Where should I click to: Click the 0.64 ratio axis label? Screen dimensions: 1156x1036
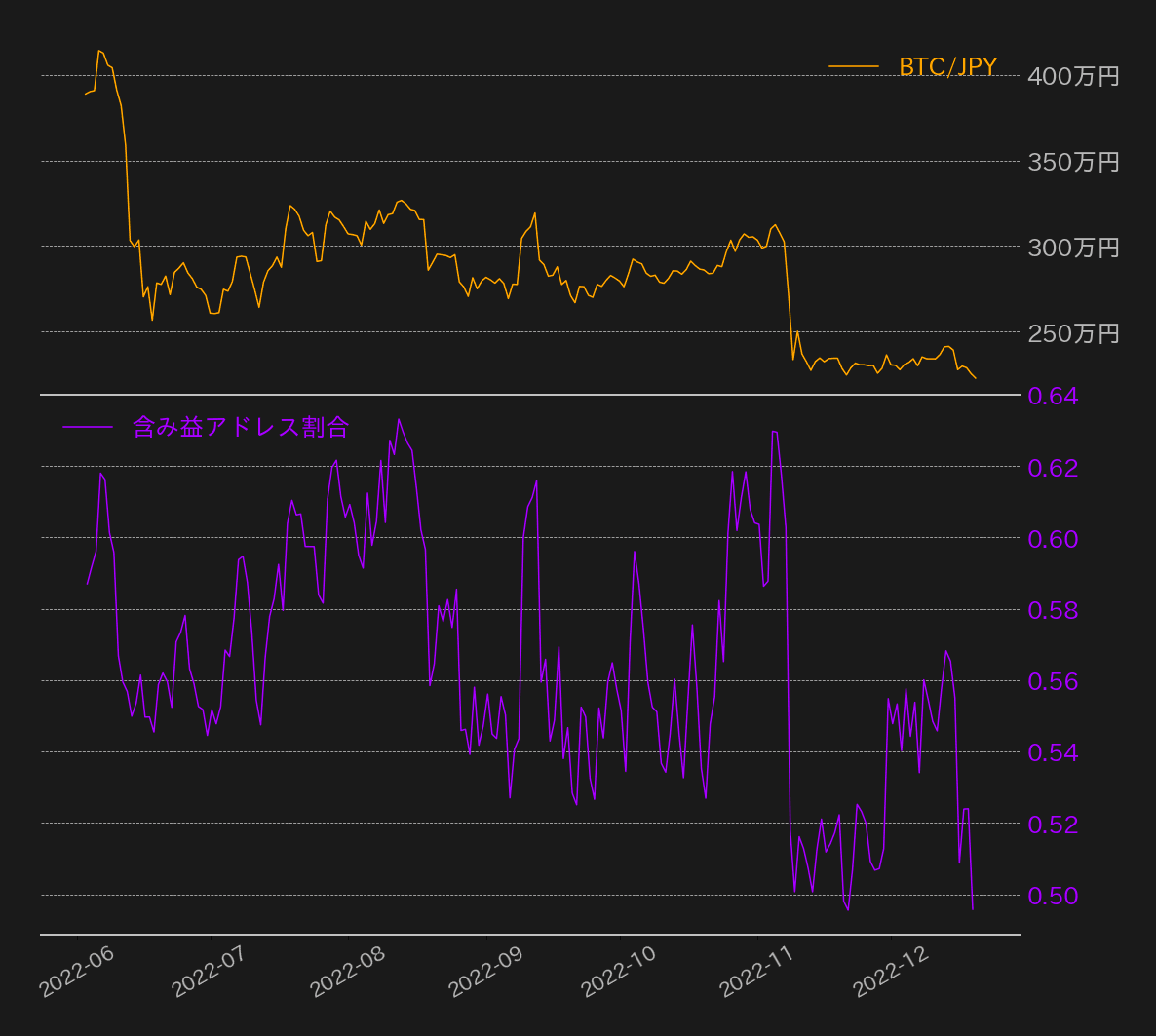pyautogui.click(x=1053, y=397)
